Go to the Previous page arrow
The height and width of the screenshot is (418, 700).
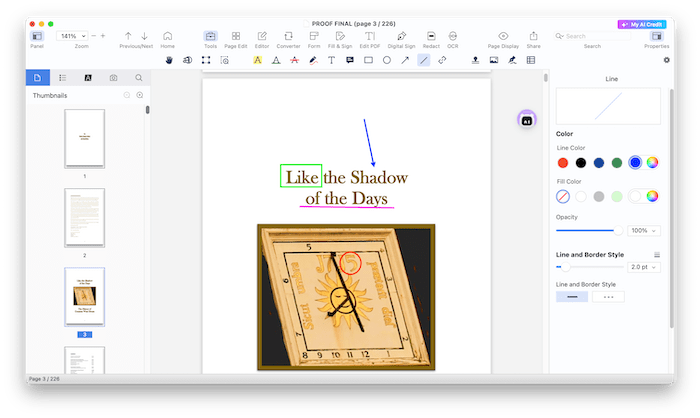coord(128,36)
